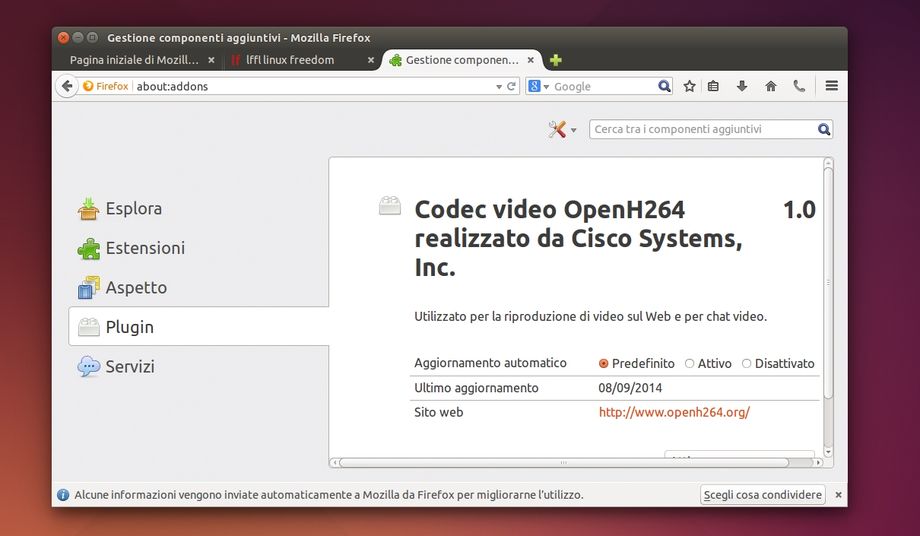920x536 pixels.
Task: Switch to lffl linux freedom tab
Action: [x=290, y=60]
